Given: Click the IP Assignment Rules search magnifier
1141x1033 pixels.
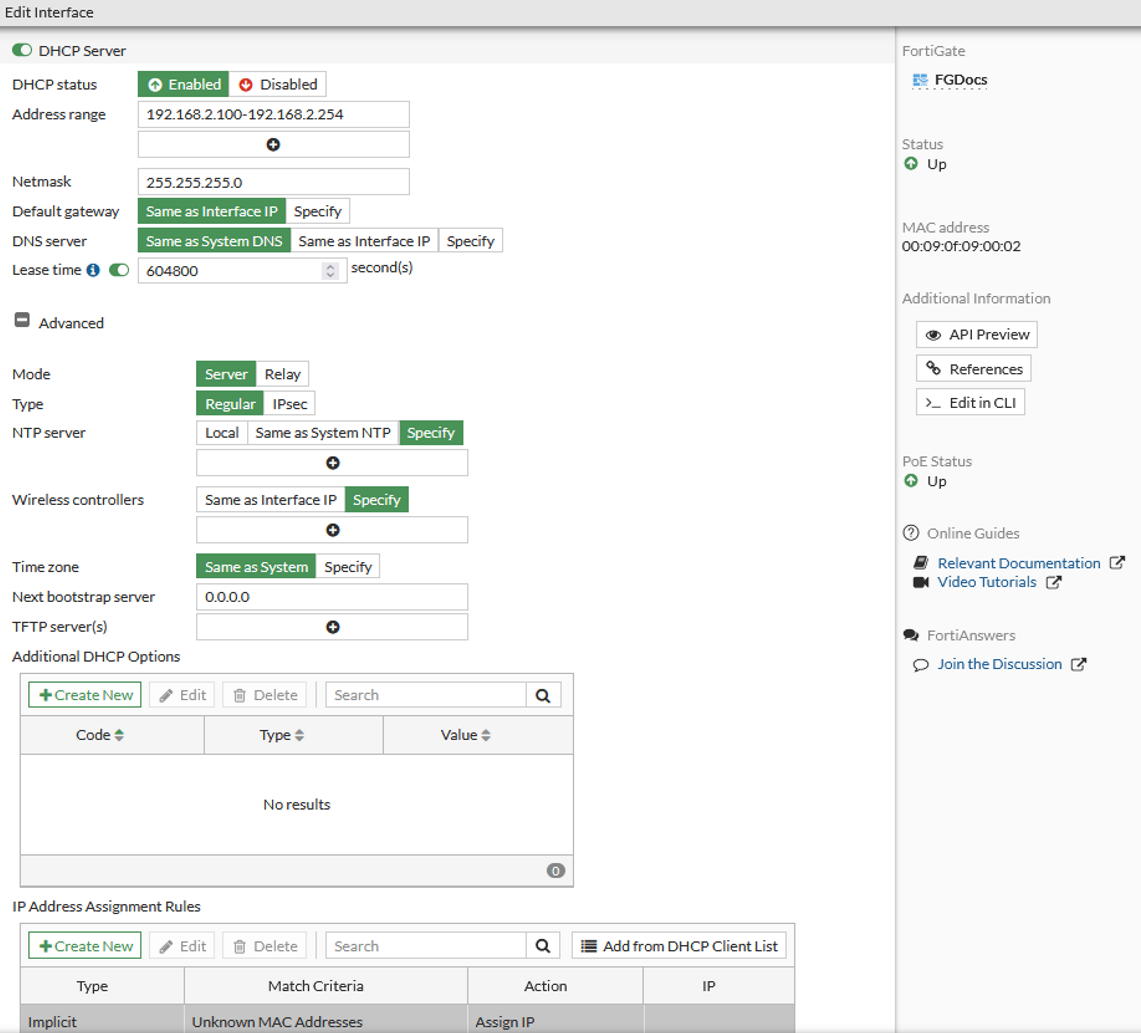Looking at the screenshot, I should [543, 946].
